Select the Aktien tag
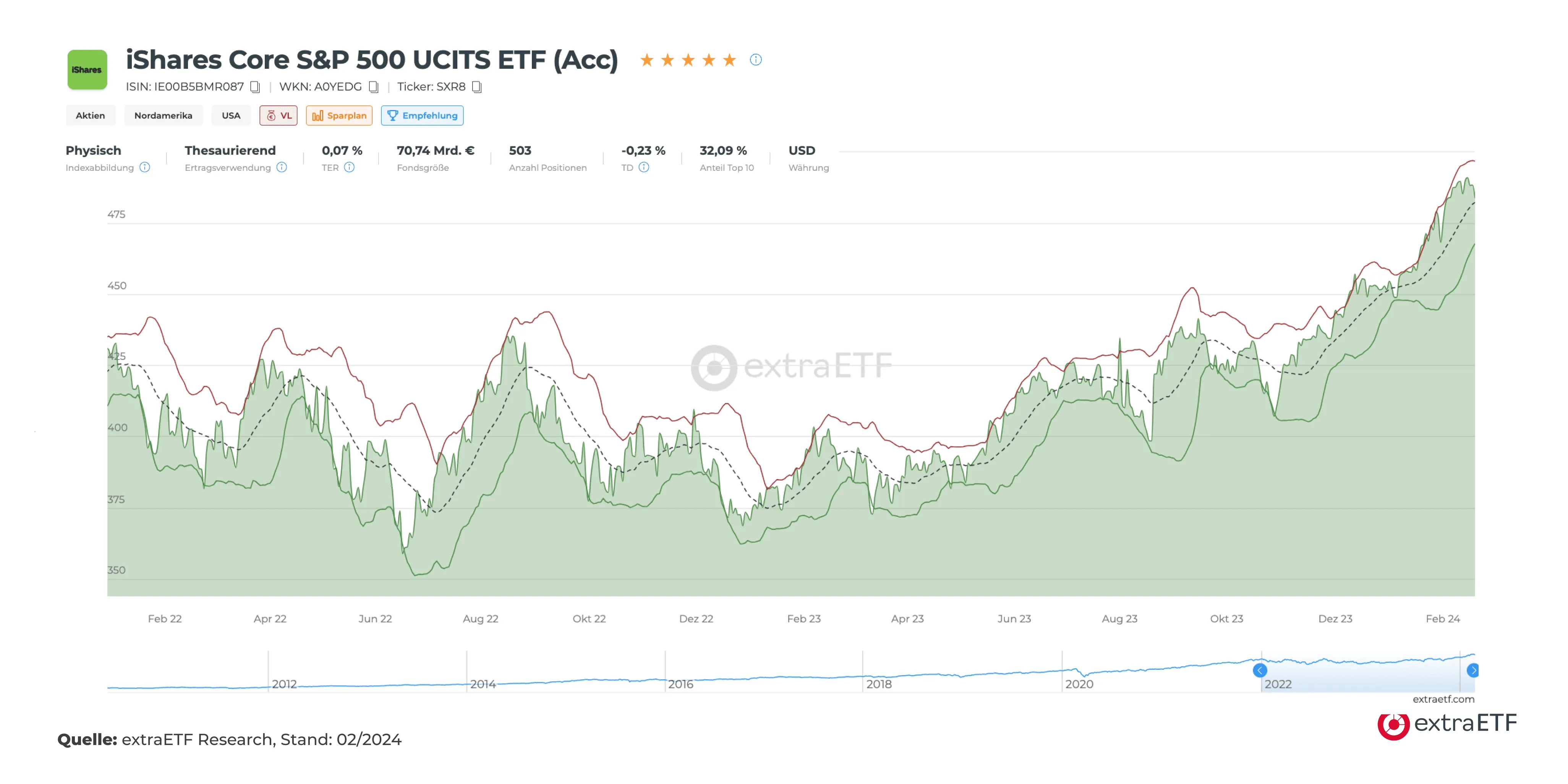 [x=90, y=116]
